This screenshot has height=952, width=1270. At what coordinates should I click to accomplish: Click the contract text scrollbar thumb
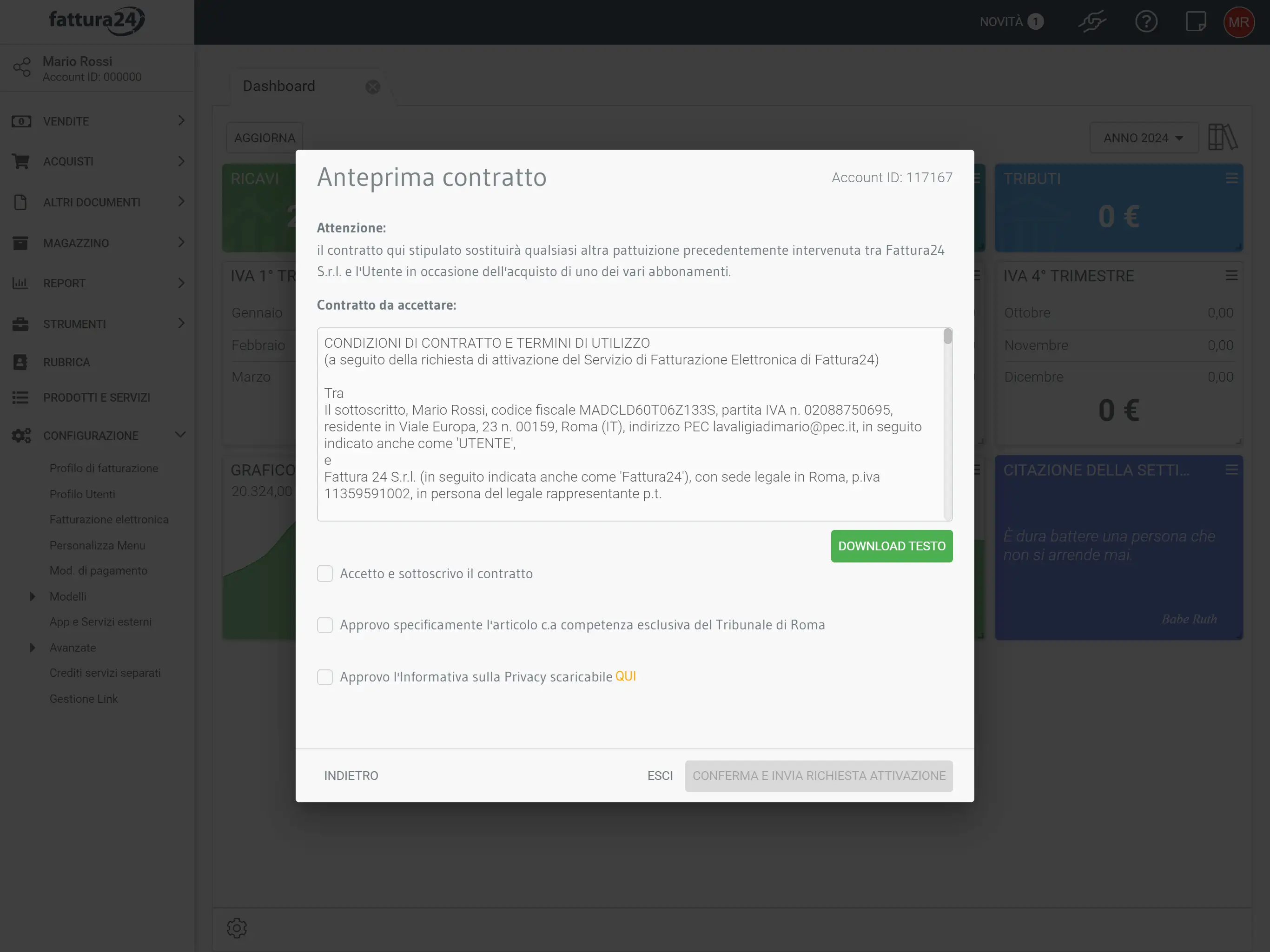point(947,336)
